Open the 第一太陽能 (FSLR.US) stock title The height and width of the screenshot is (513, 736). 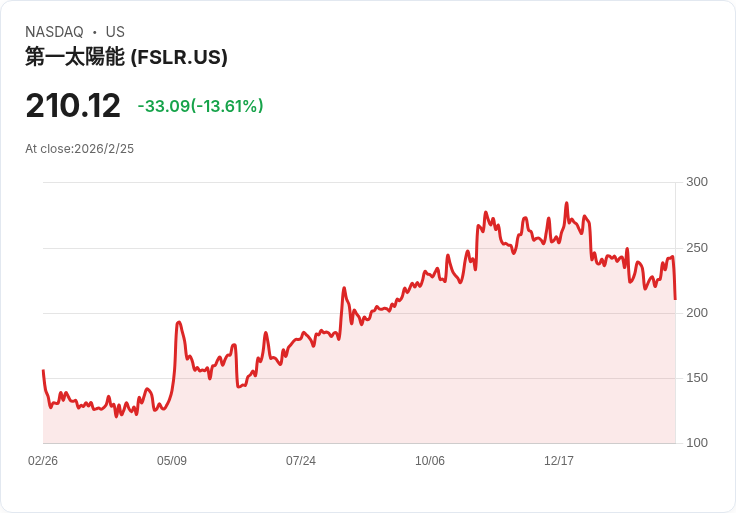(126, 58)
